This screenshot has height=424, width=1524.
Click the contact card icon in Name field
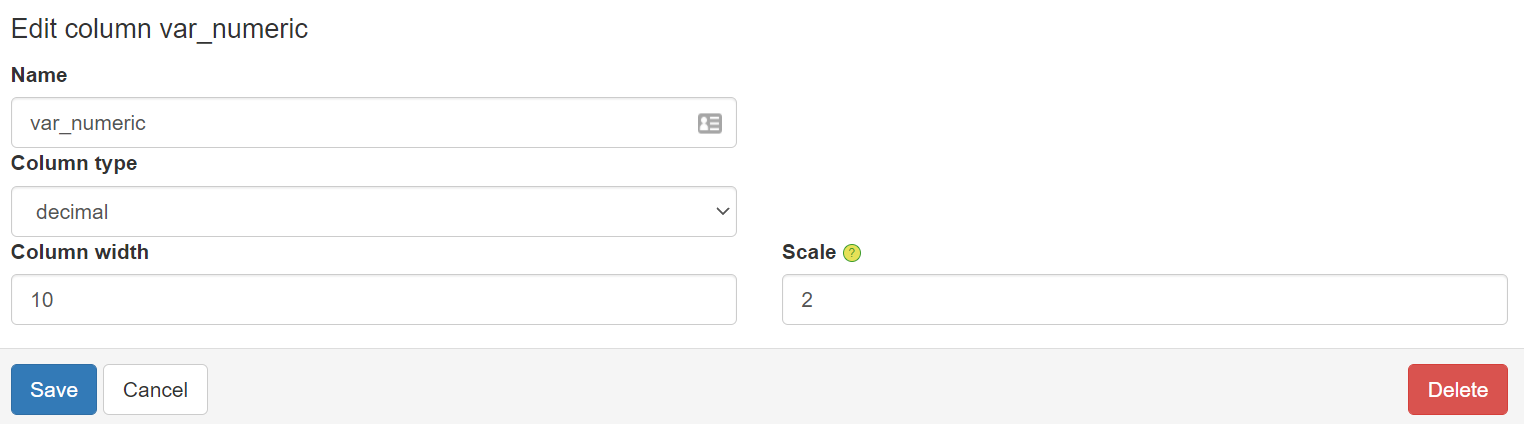coord(709,123)
